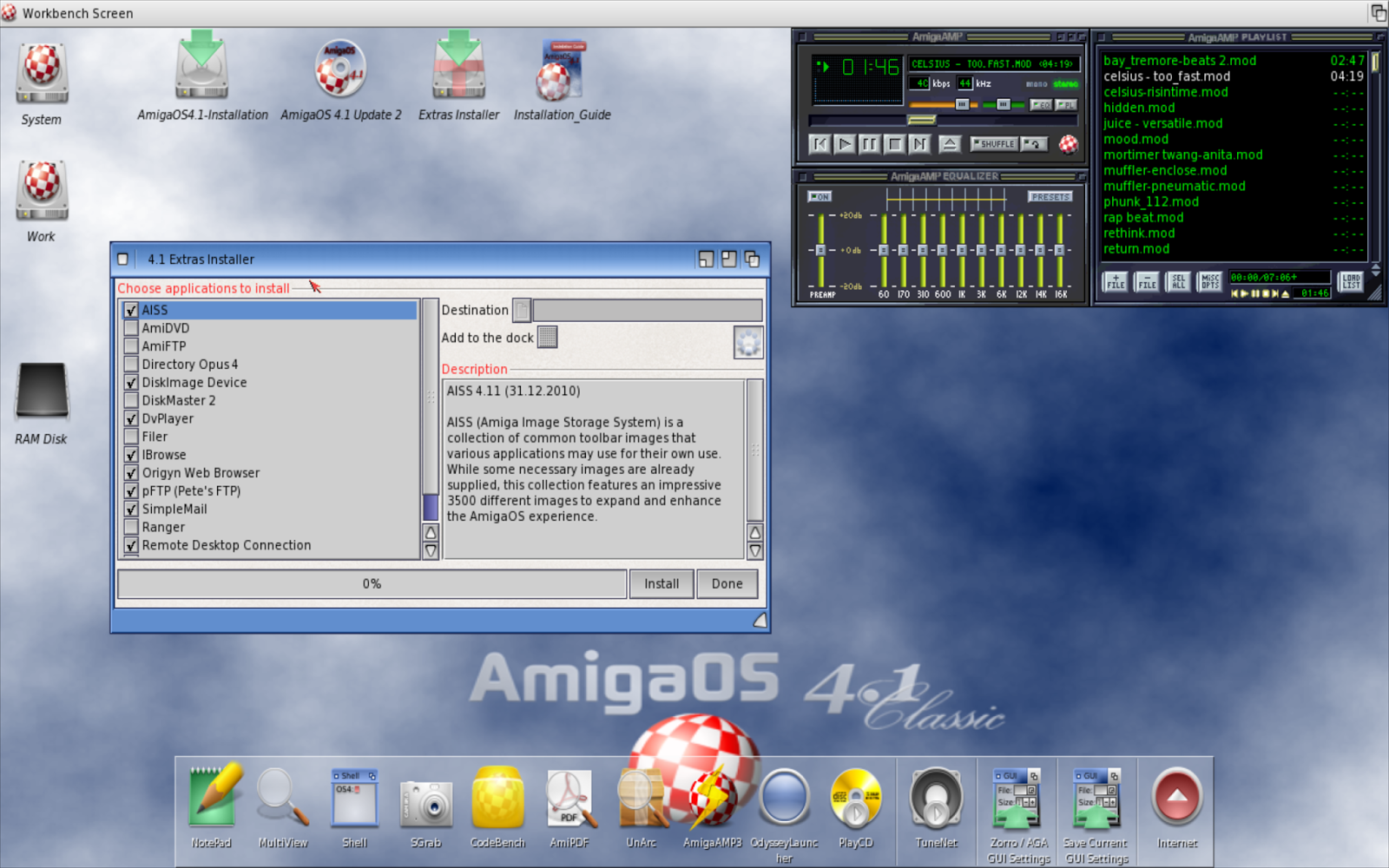Click the equalizer PREAMP slider
This screenshot has width=1389, height=868.
click(x=820, y=249)
